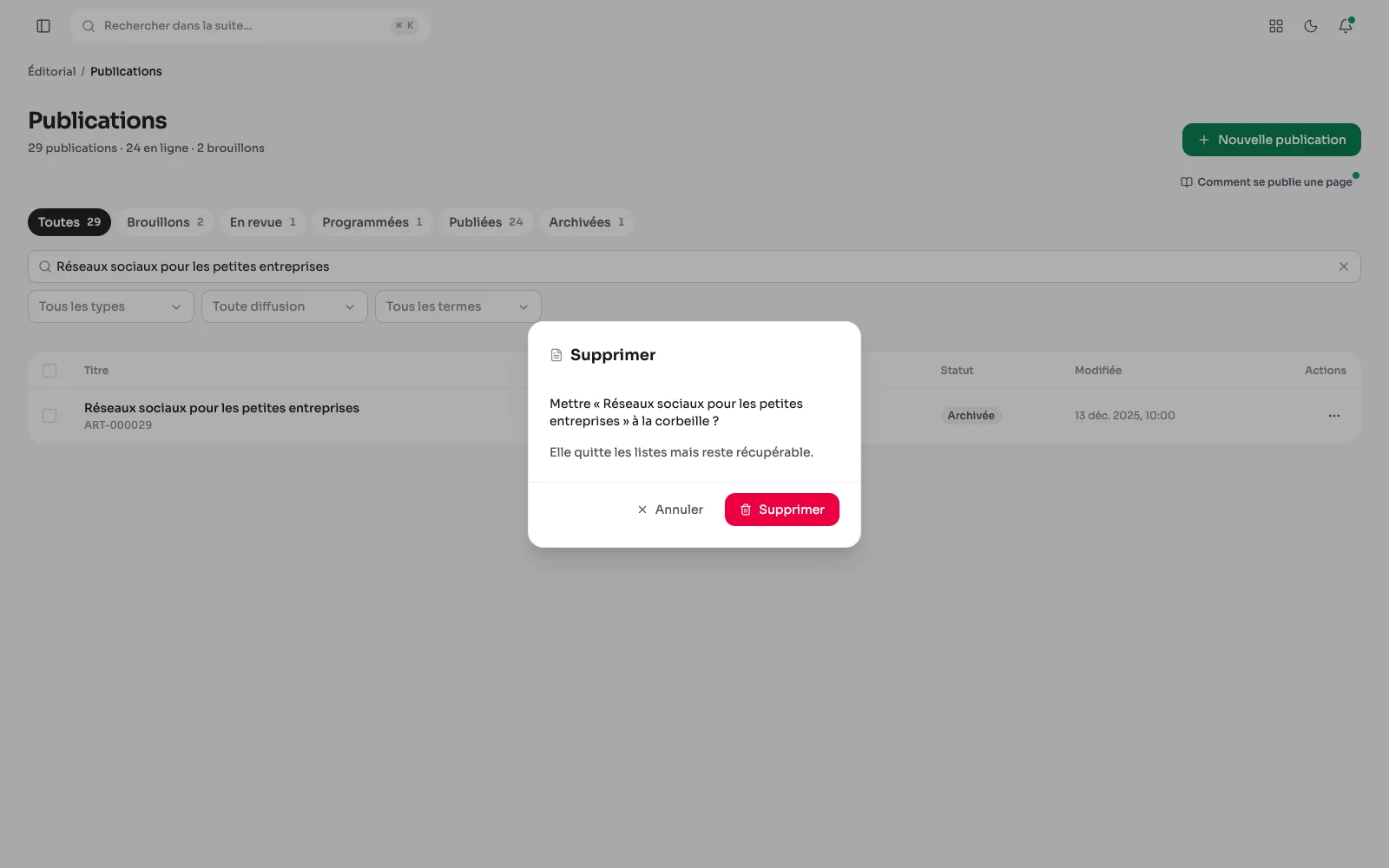Open row actions menu for ART-000029

[1334, 416]
